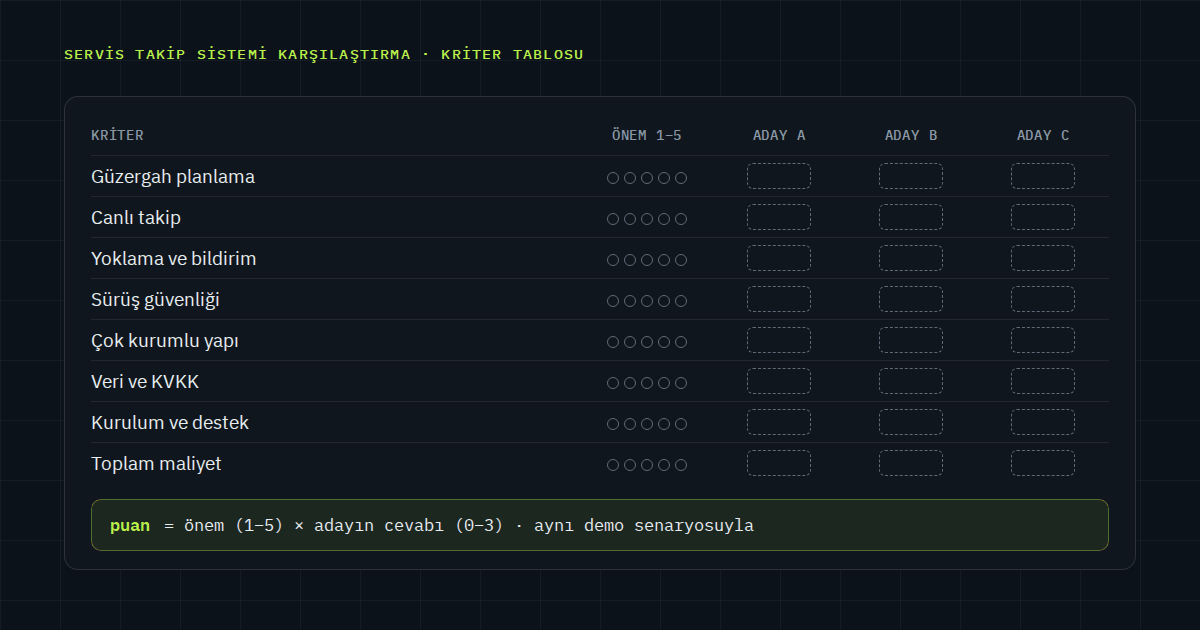
Task: Set Güzergah planlama importance to 1
Action: click(x=613, y=178)
